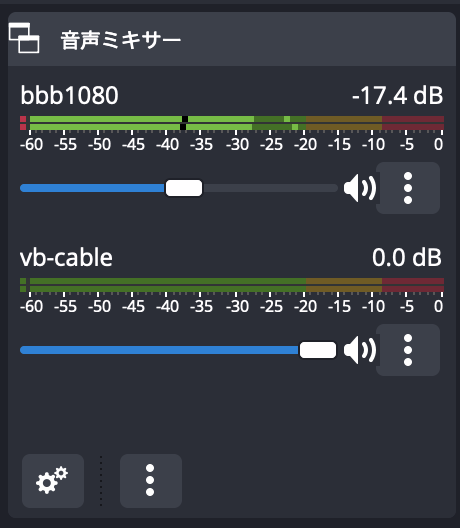
Task: Click the vb-cable volume slider handle
Action: tap(318, 350)
